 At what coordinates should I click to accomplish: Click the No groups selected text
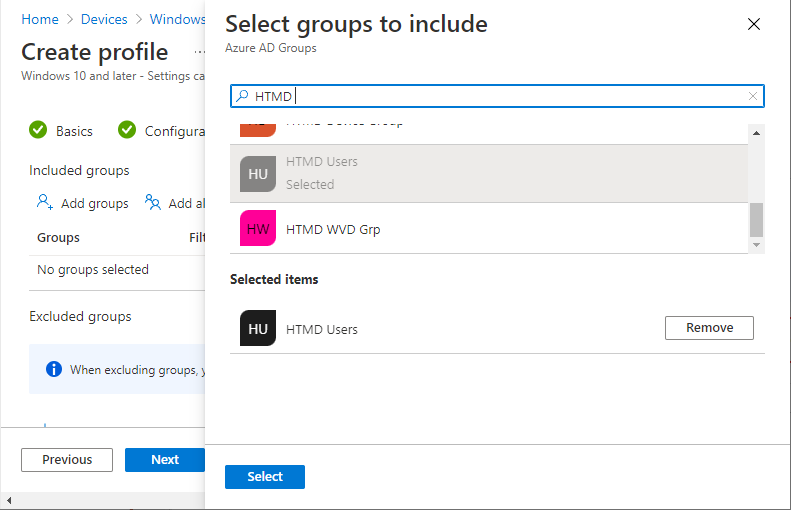tap(93, 269)
